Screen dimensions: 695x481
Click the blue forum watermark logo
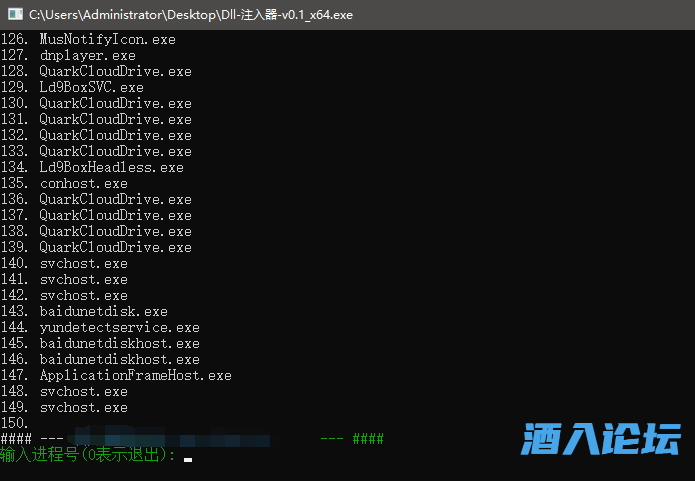click(x=601, y=440)
